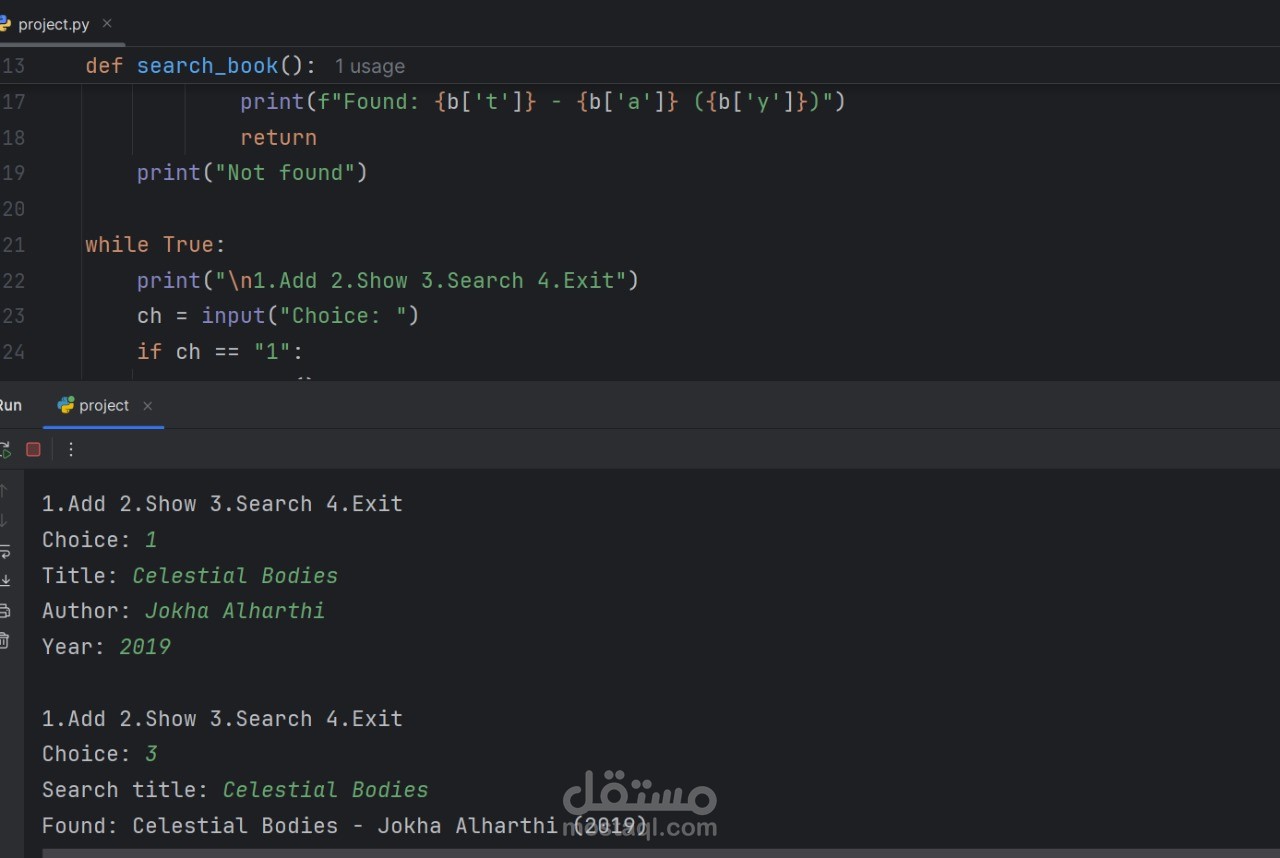1280x858 pixels.
Task: Click menu output line just above 'Choice: 3'
Action: click(222, 719)
